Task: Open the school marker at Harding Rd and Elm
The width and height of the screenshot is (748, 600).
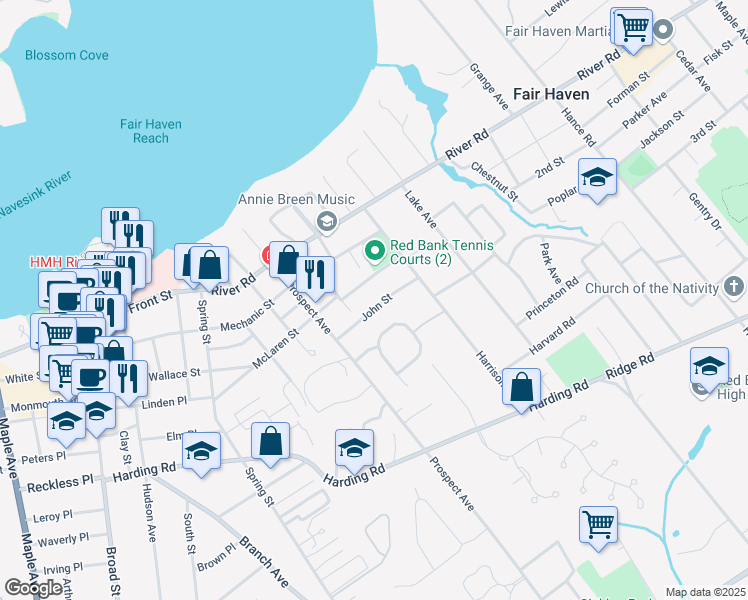Action: (201, 452)
